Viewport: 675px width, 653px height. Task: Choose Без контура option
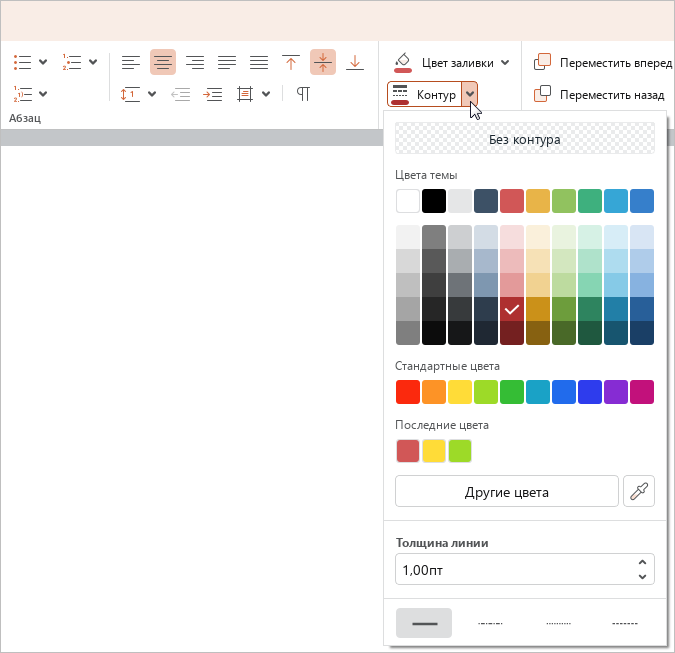[x=525, y=139]
